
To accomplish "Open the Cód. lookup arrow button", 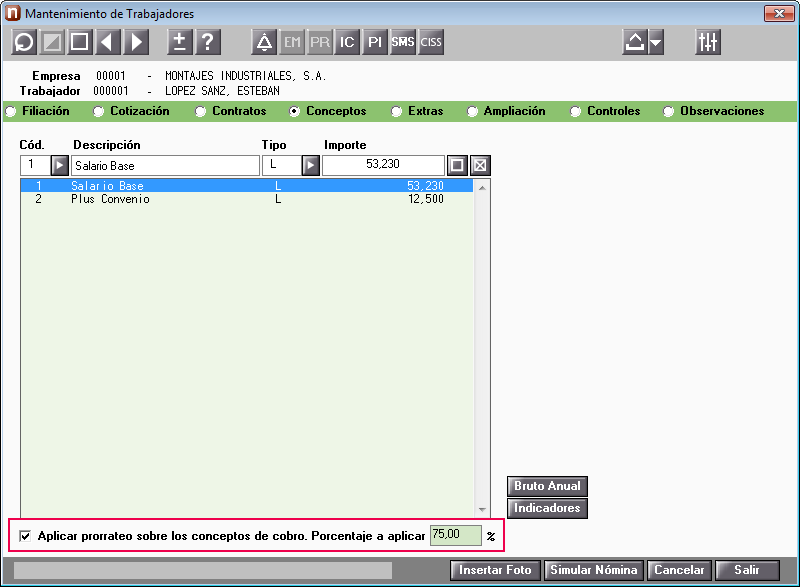I will [60, 165].
